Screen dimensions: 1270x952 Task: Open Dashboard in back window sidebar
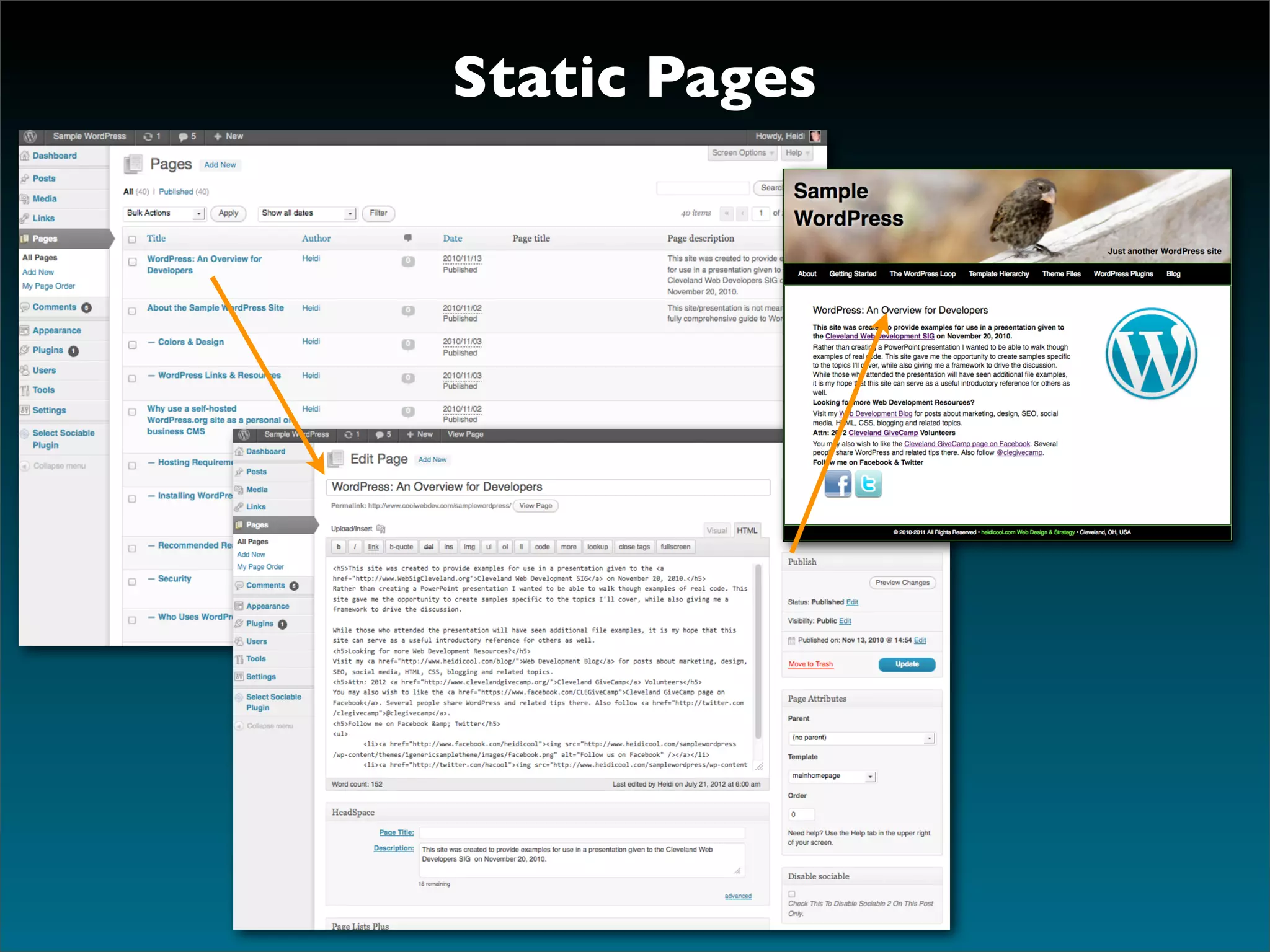point(55,156)
